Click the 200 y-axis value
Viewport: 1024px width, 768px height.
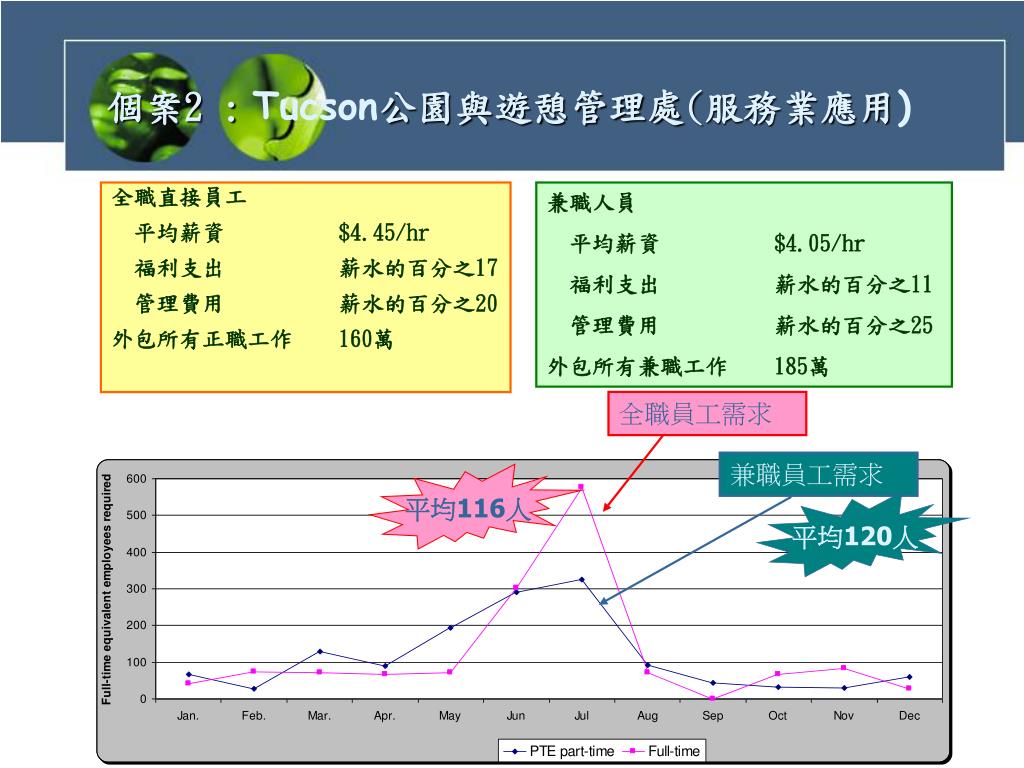[136, 626]
